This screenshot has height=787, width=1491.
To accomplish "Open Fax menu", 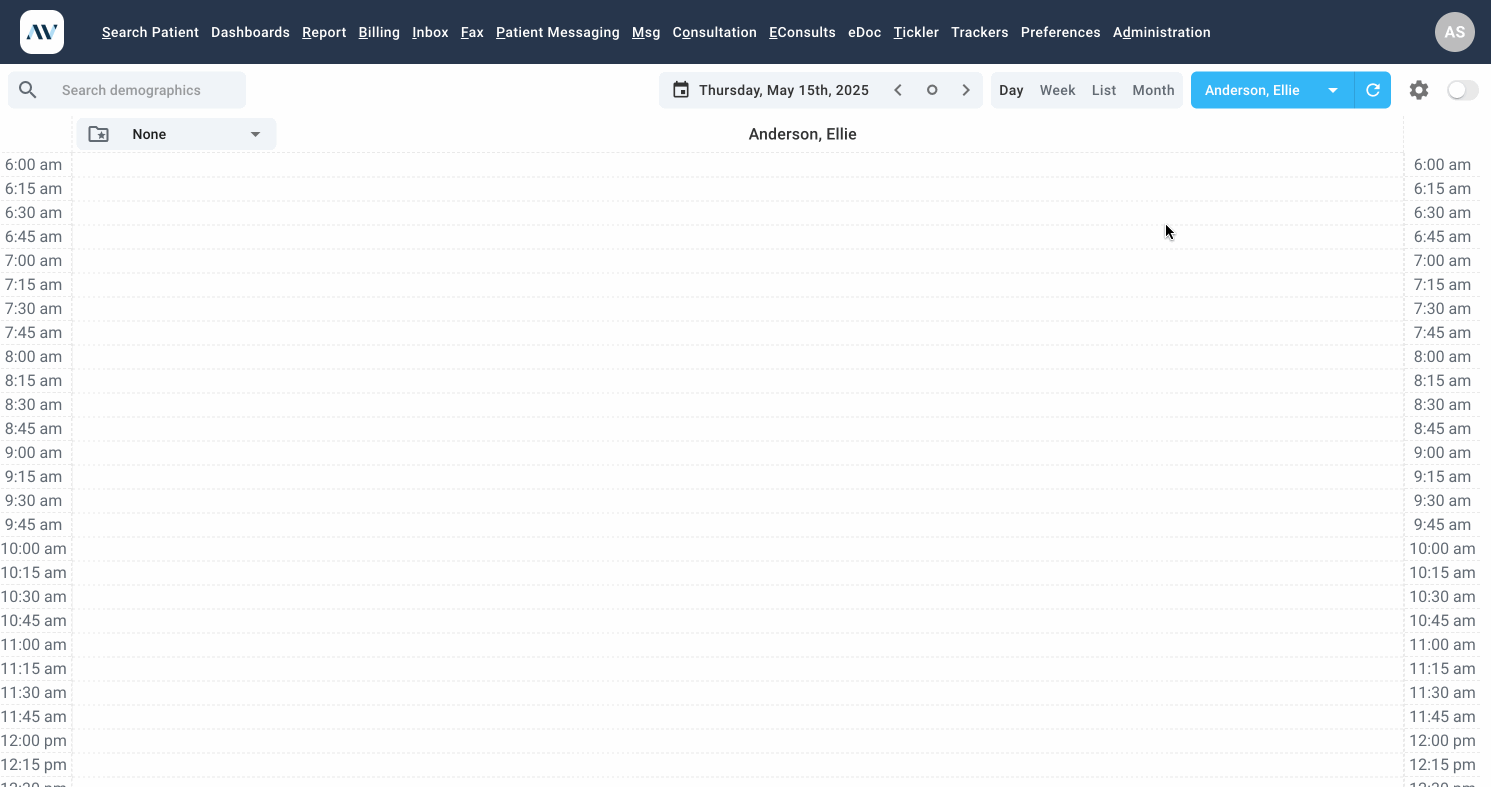I will pyautogui.click(x=472, y=32).
